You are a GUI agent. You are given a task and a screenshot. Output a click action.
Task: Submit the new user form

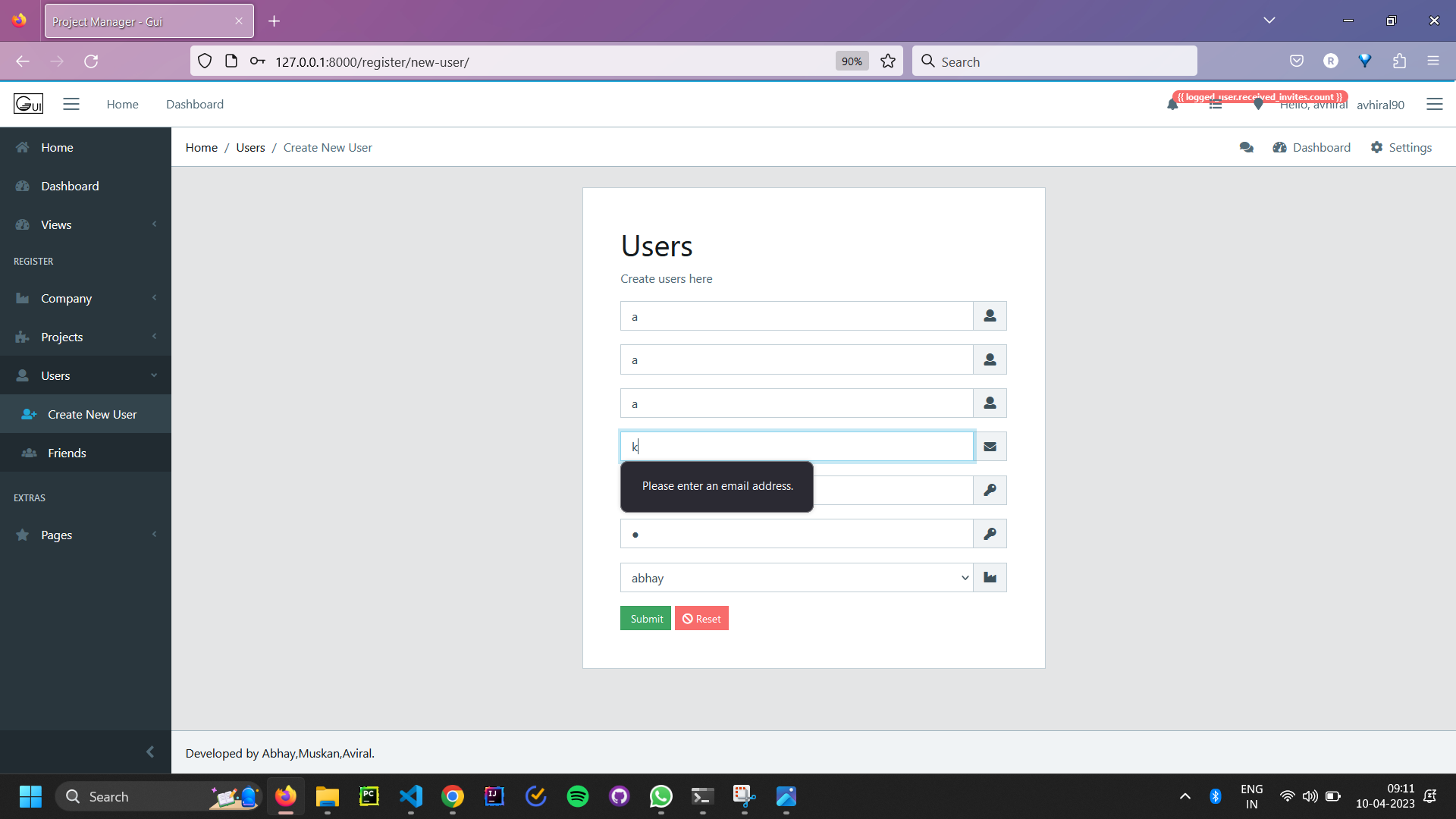(645, 618)
